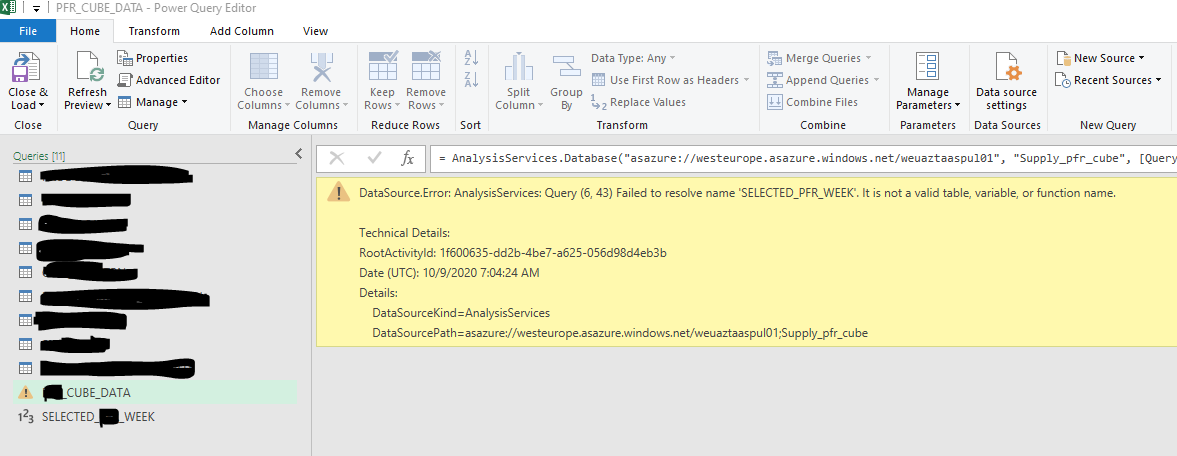This screenshot has width=1177, height=456.
Task: Open query Properties
Action: 153,58
